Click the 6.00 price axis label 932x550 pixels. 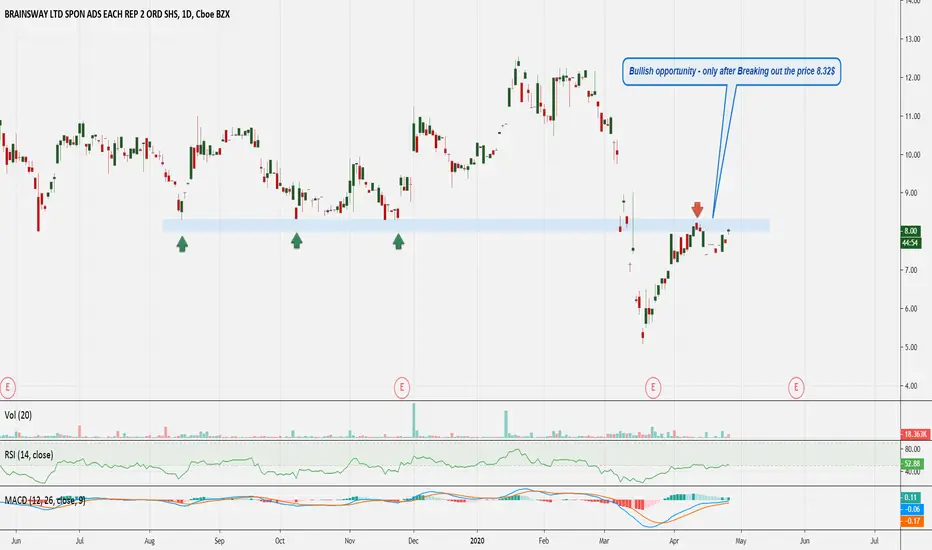913,309
